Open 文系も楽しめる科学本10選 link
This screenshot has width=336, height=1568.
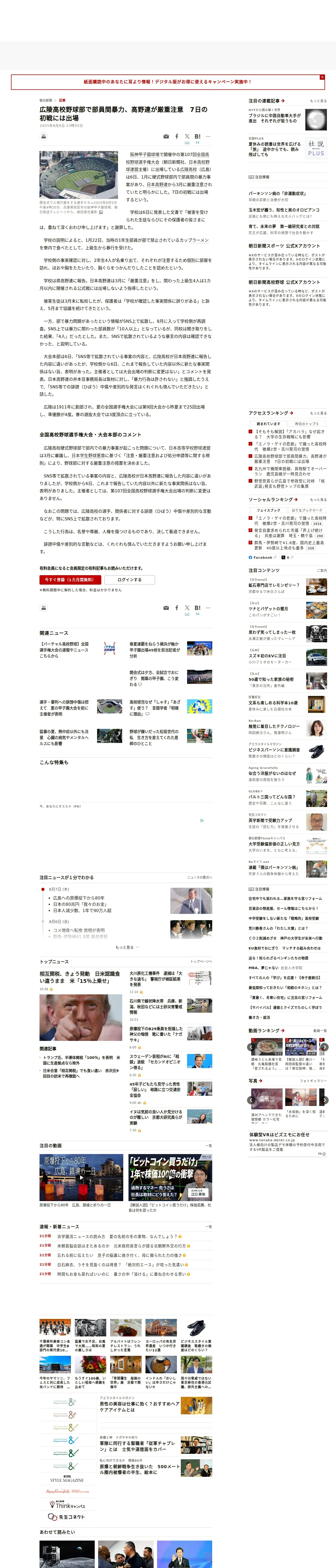click(273, 702)
